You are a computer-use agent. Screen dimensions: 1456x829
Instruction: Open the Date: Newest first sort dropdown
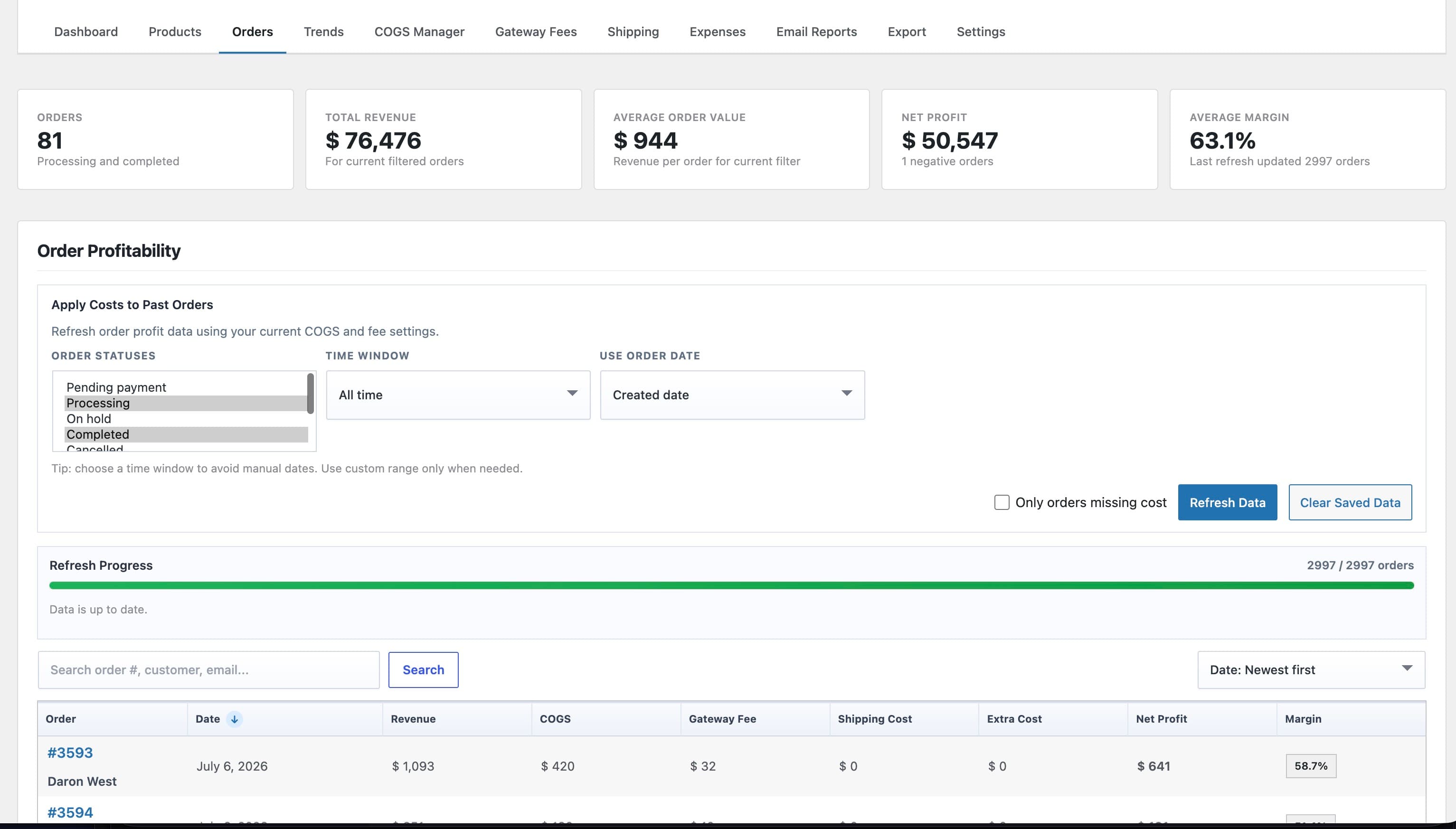tap(1311, 669)
